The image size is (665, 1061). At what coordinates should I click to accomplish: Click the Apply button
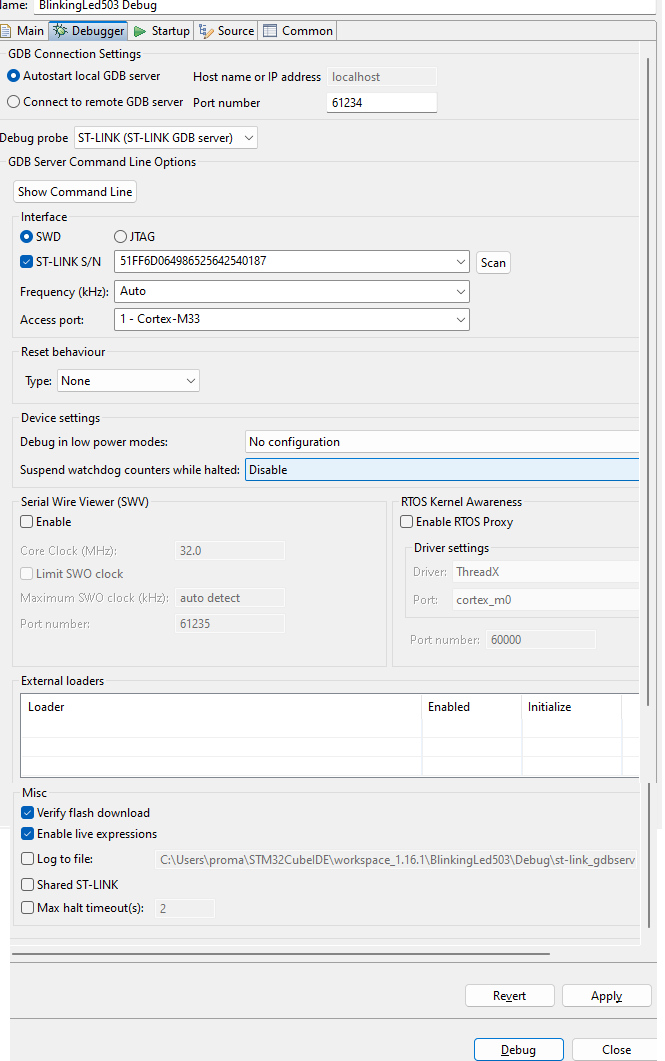point(606,995)
